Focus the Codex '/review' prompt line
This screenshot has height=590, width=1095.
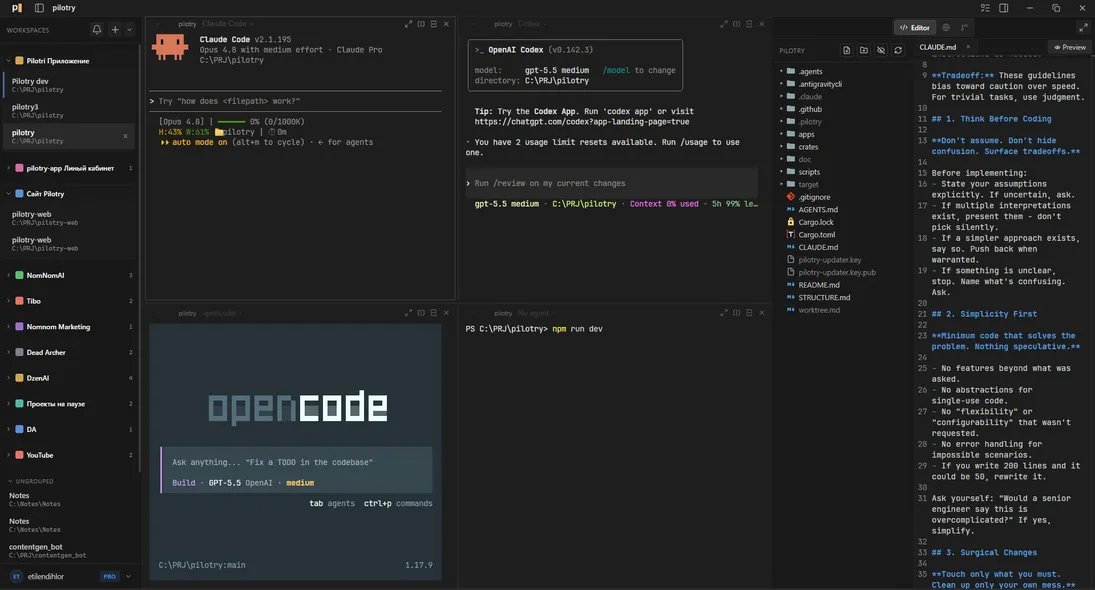point(612,183)
